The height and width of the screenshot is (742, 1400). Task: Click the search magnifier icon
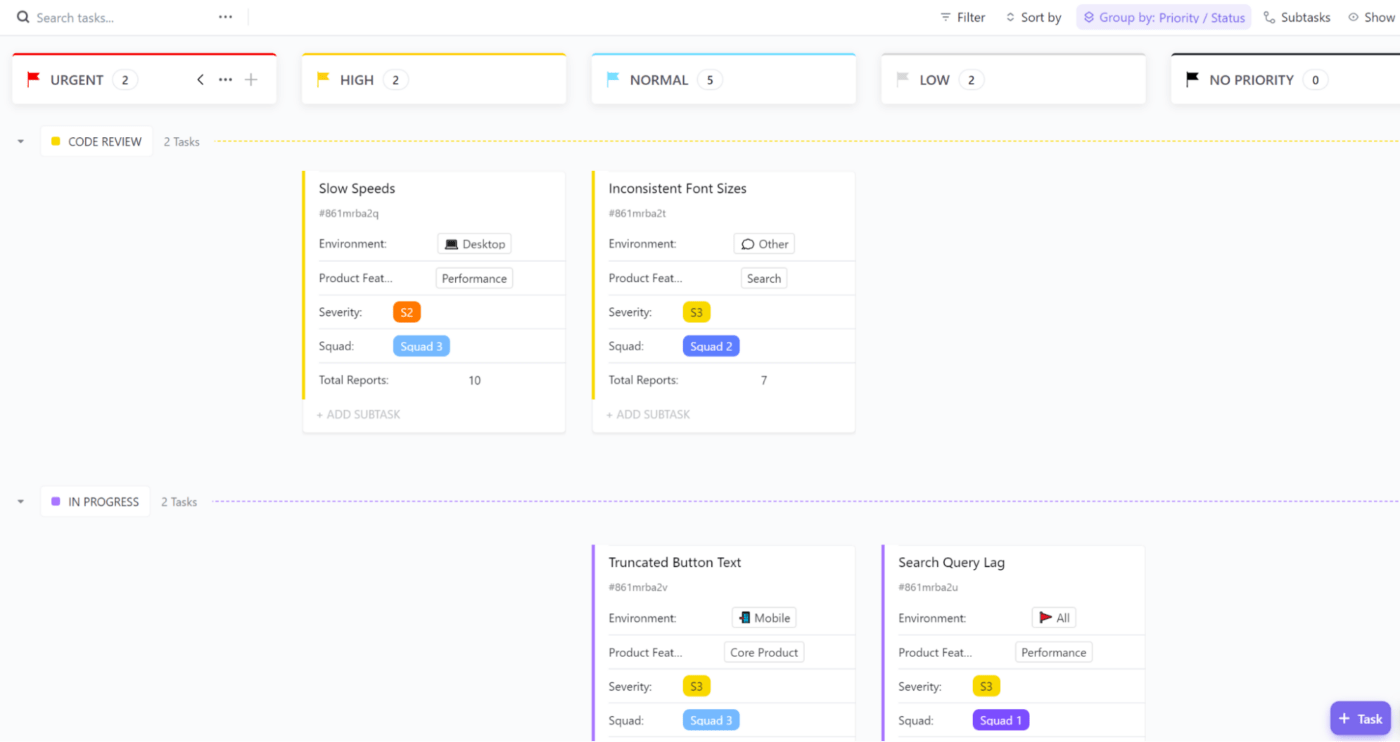[22, 17]
